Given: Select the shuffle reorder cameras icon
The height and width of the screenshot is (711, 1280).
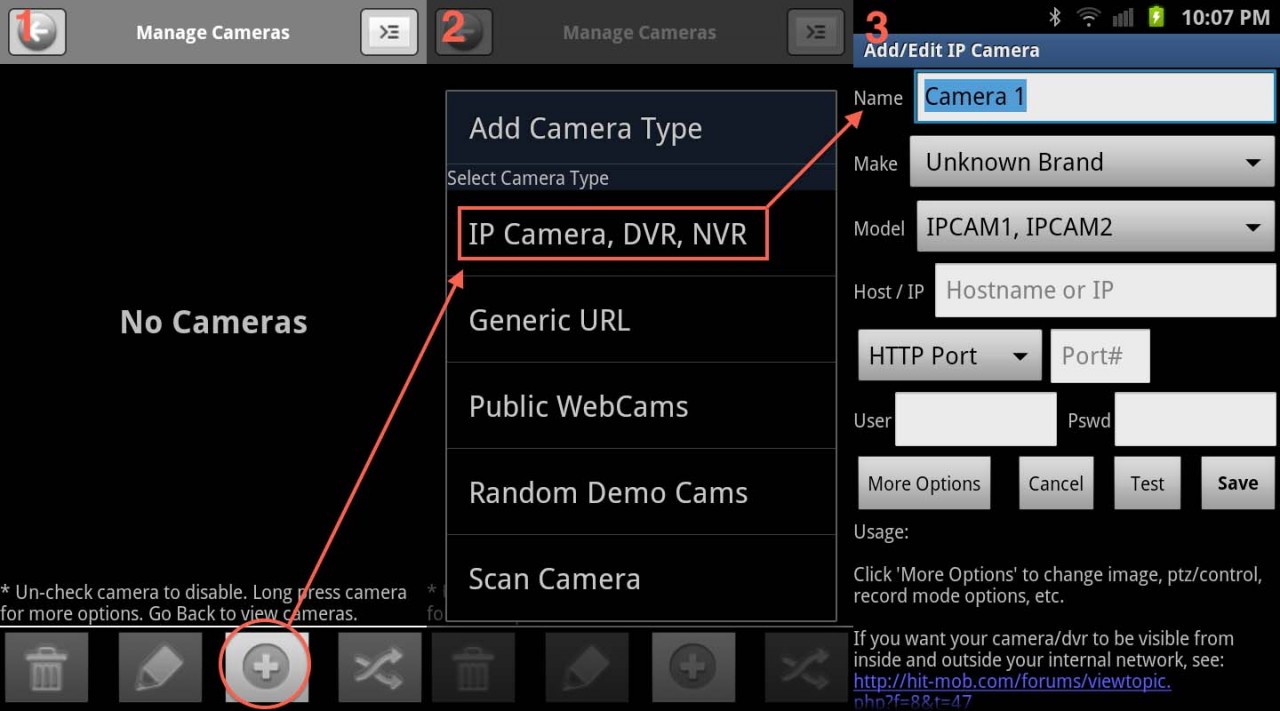Looking at the screenshot, I should [x=379, y=666].
